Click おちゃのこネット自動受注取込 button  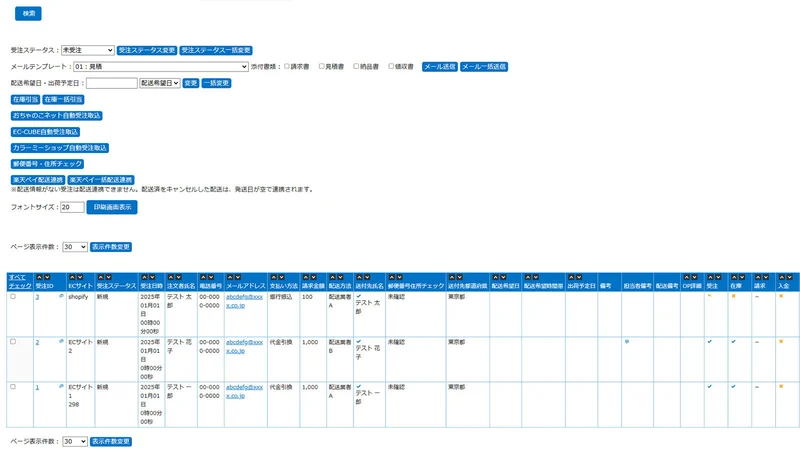pyautogui.click(x=57, y=115)
